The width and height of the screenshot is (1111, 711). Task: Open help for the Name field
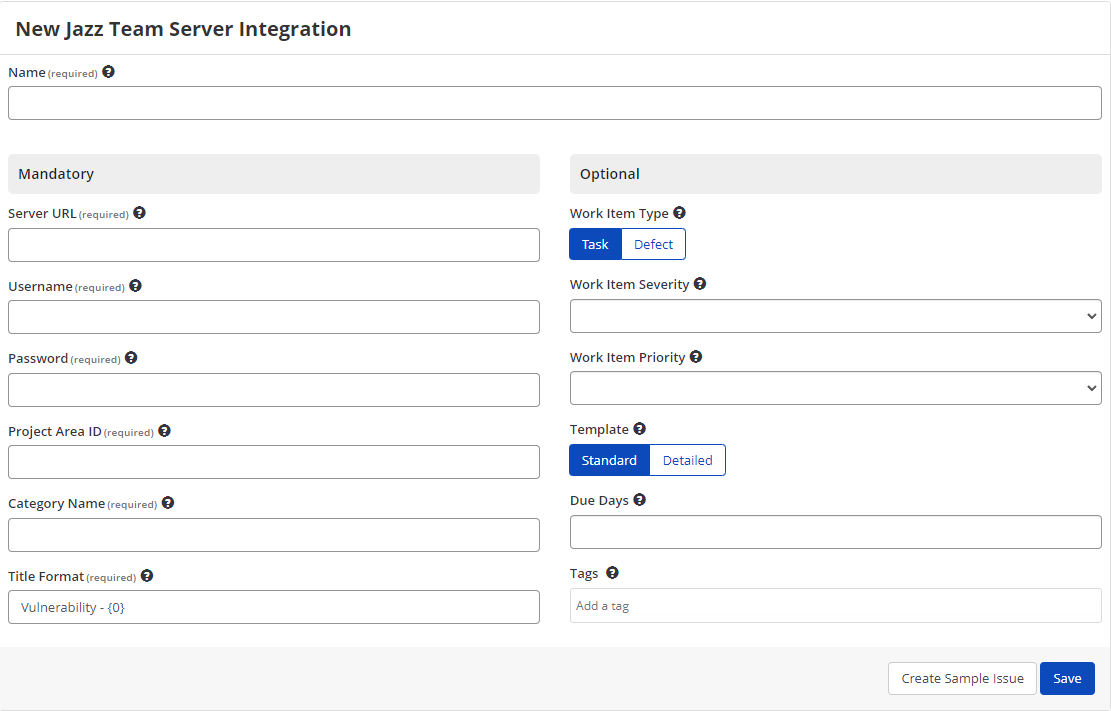coord(108,71)
